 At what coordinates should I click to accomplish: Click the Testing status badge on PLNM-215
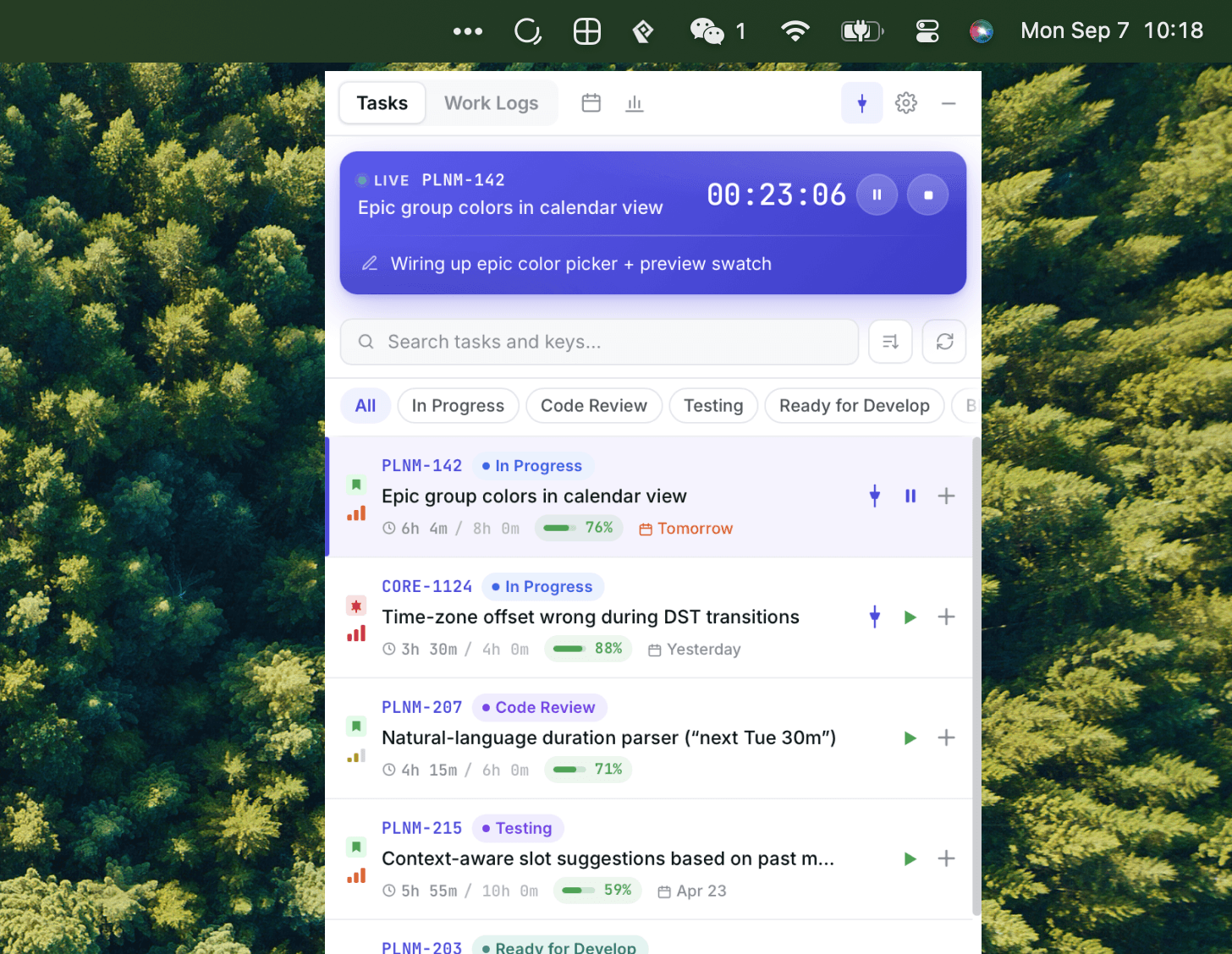[x=518, y=829]
